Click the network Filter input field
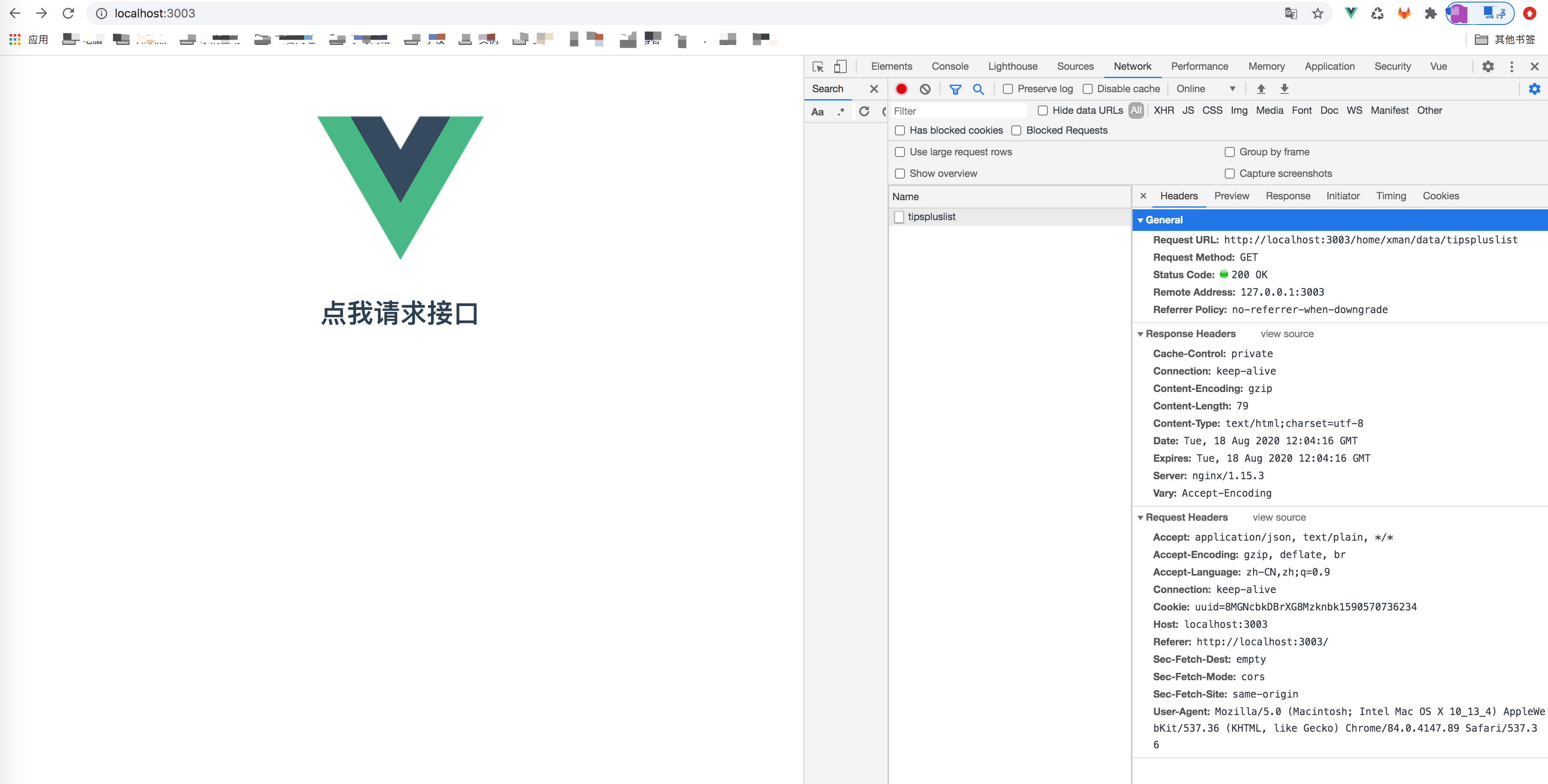This screenshot has width=1548, height=784. tap(958, 111)
